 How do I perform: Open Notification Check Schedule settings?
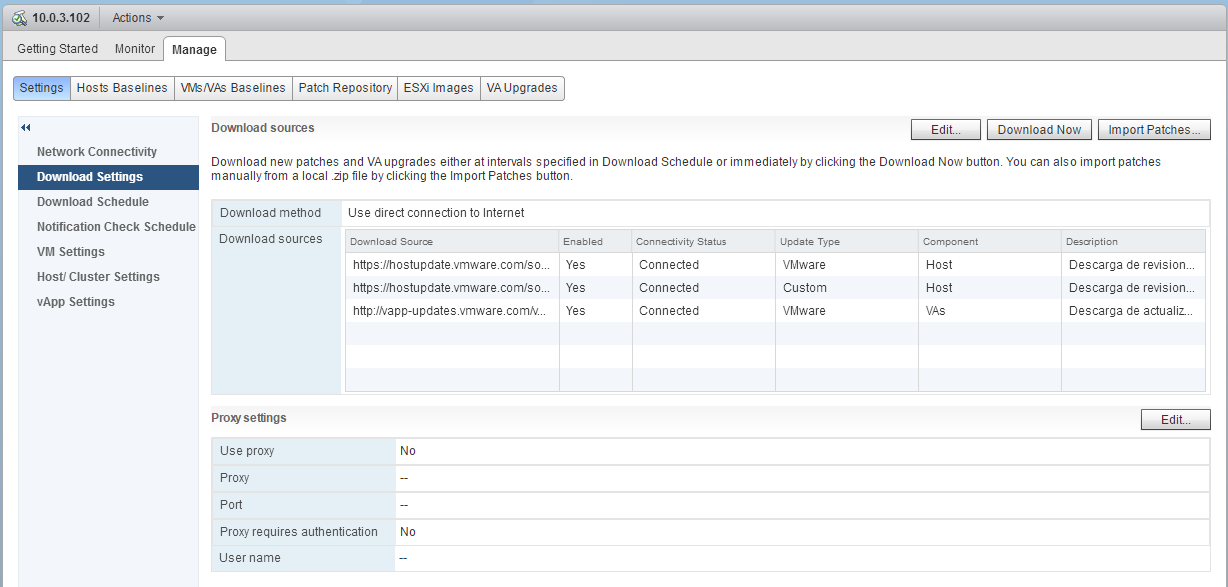[116, 226]
